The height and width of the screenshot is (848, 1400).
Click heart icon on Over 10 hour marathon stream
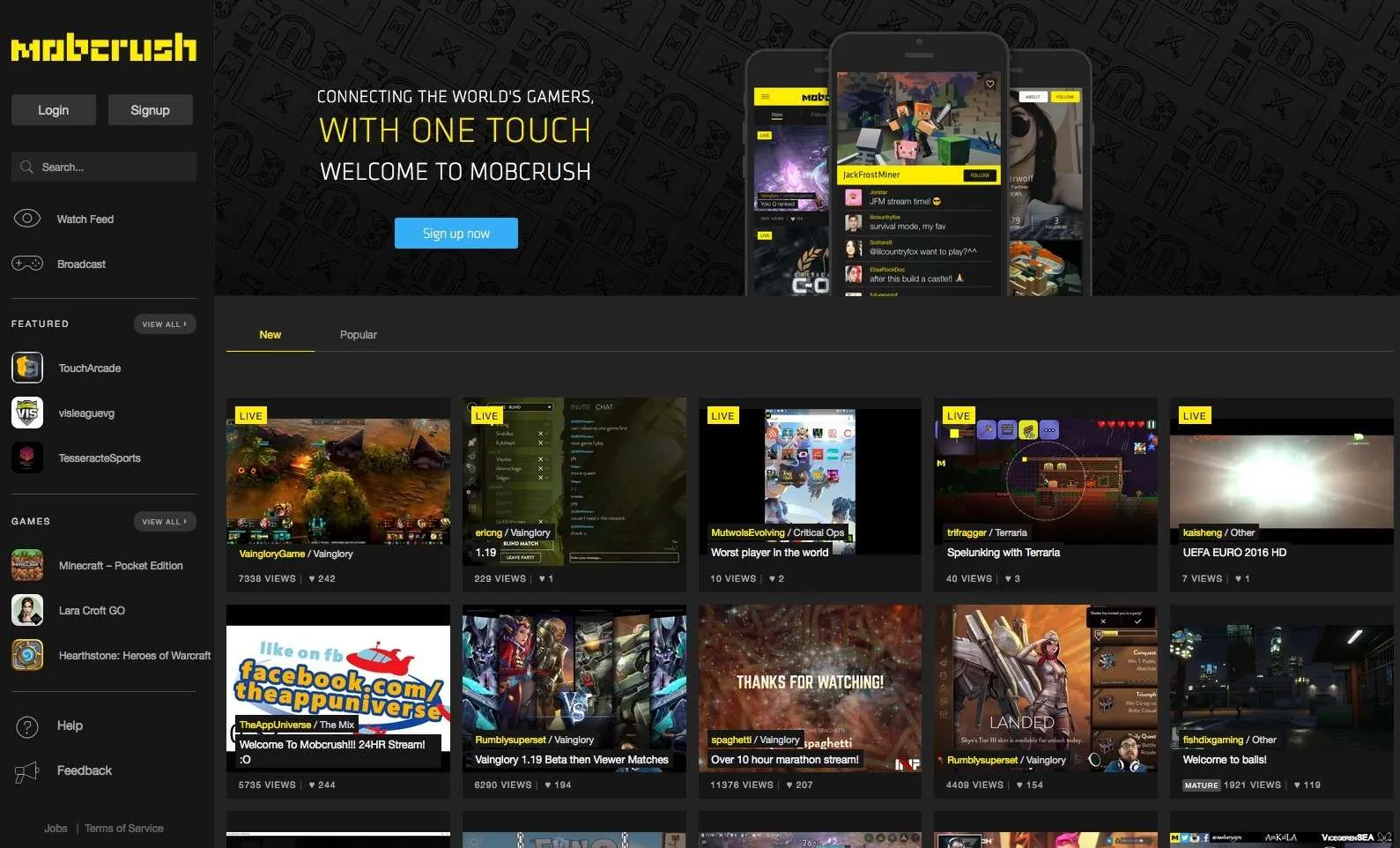pyautogui.click(x=789, y=785)
